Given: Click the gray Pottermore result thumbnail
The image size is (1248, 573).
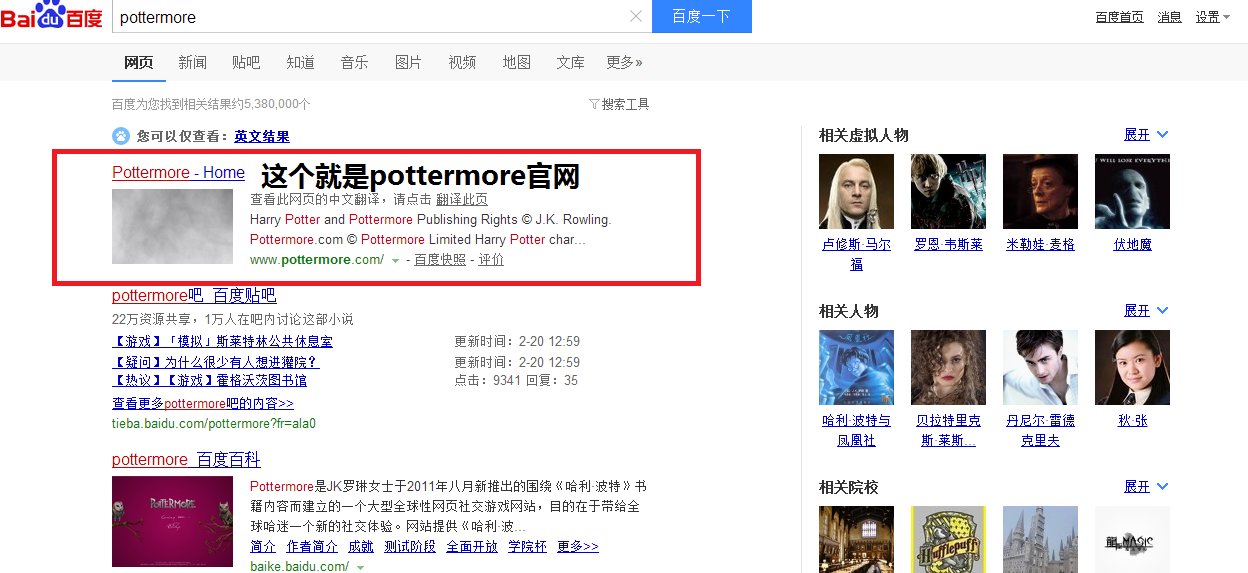Looking at the screenshot, I should click(x=172, y=226).
